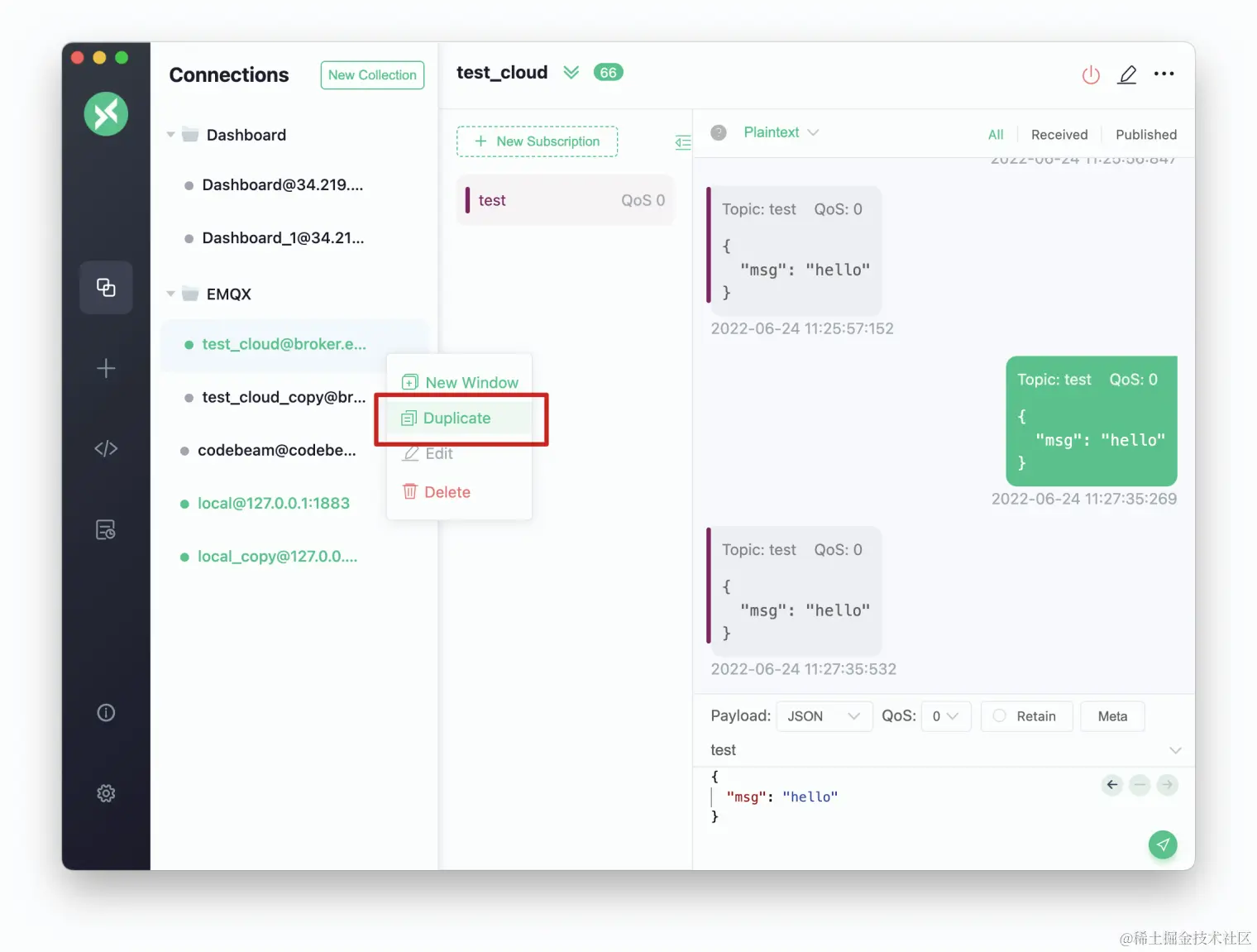Filter messages to Received only
The width and height of the screenshot is (1257, 952).
pos(1059,134)
